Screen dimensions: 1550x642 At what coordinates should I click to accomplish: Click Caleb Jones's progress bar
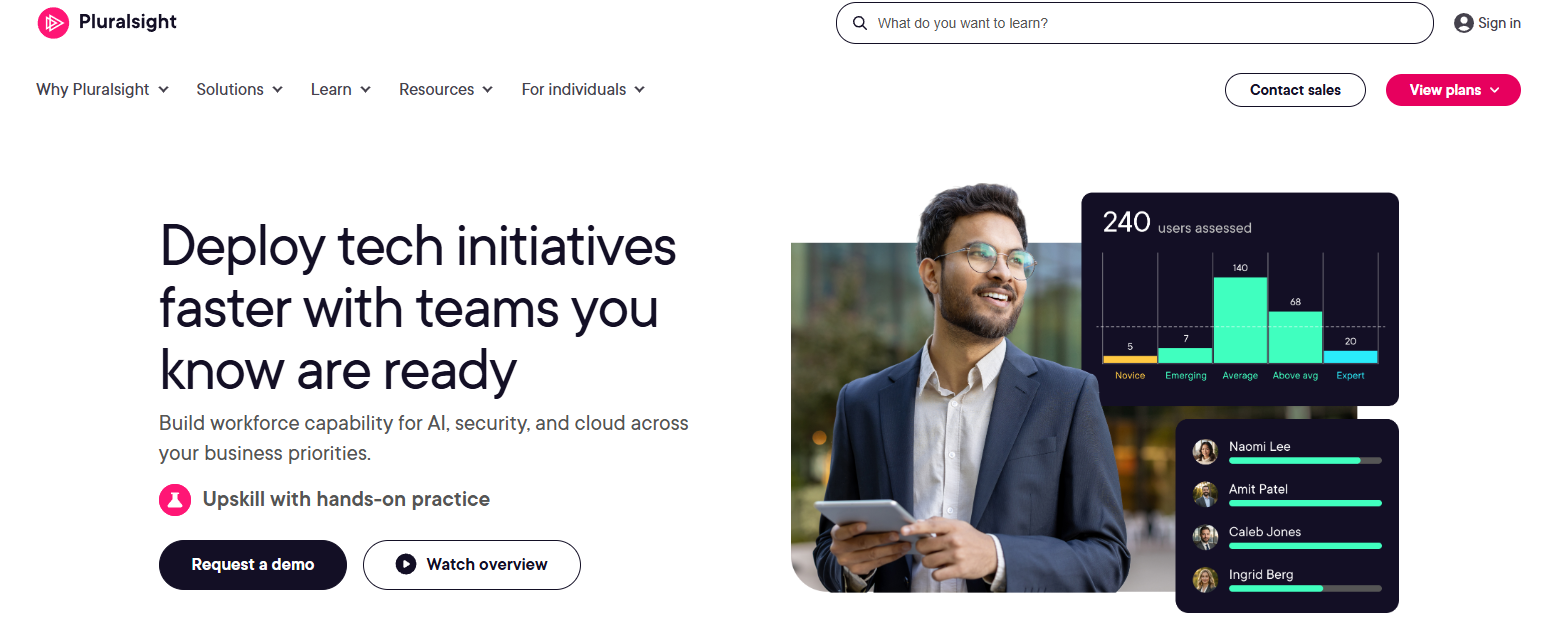pos(1305,546)
